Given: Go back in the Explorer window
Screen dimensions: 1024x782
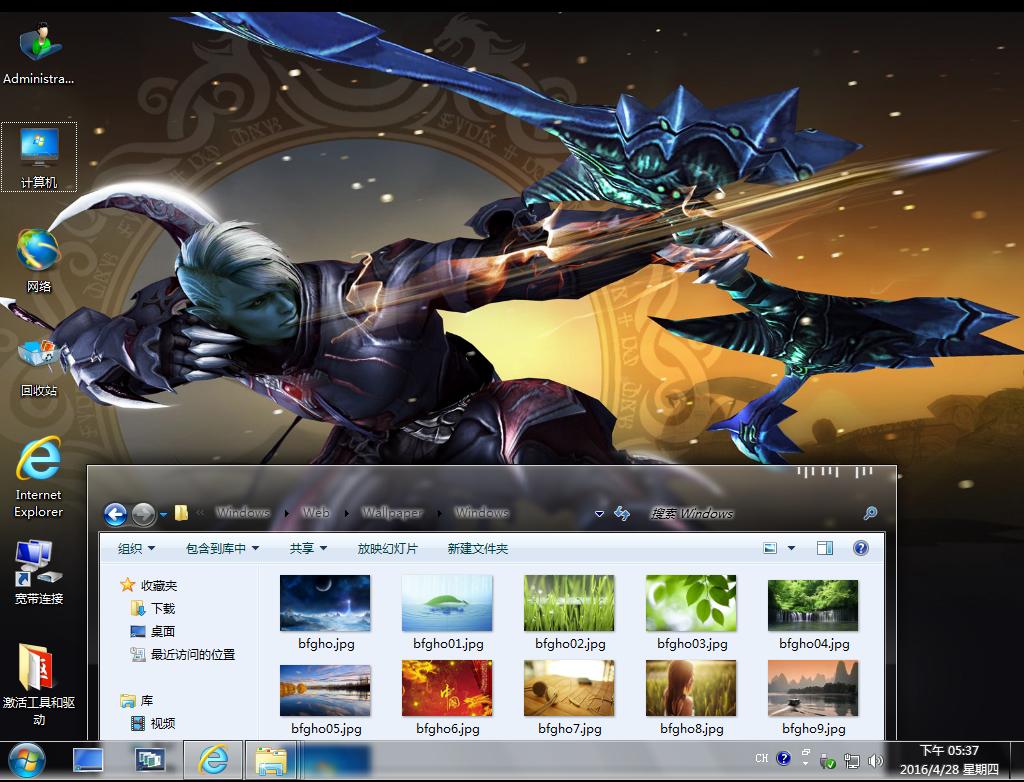Looking at the screenshot, I should [116, 514].
